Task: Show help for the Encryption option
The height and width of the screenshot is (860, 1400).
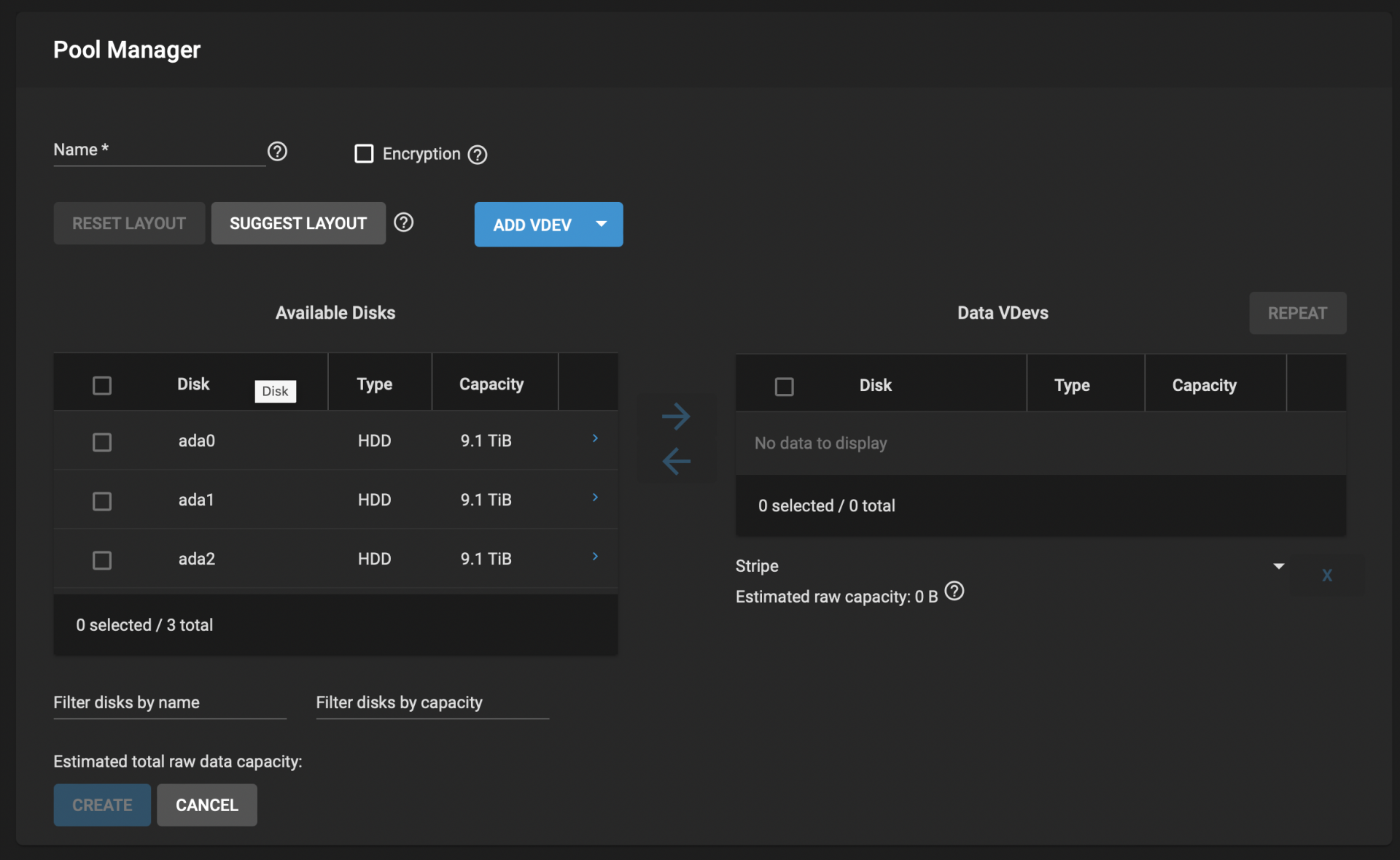Action: click(x=478, y=155)
